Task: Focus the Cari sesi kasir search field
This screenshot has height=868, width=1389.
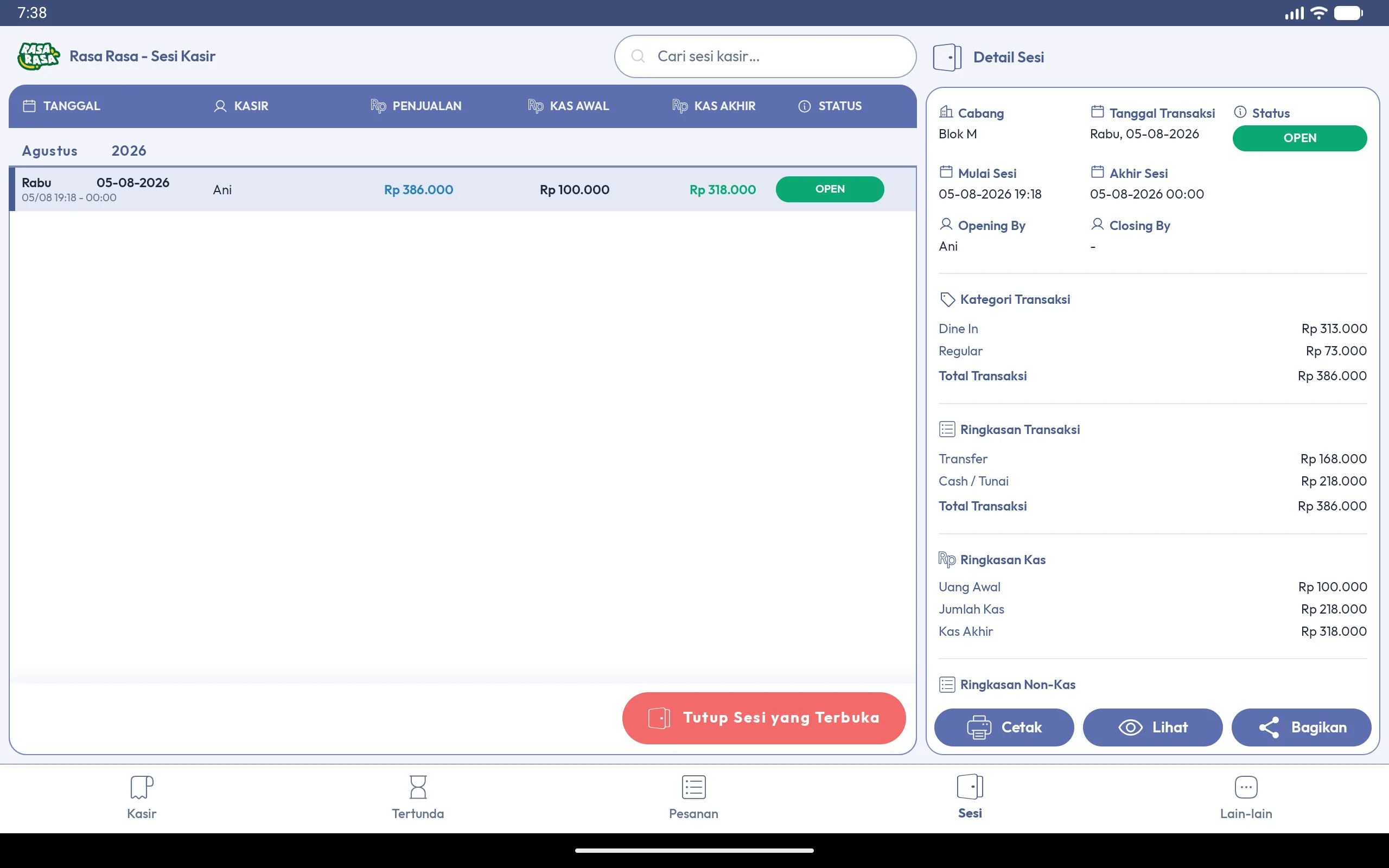Action: pos(765,56)
